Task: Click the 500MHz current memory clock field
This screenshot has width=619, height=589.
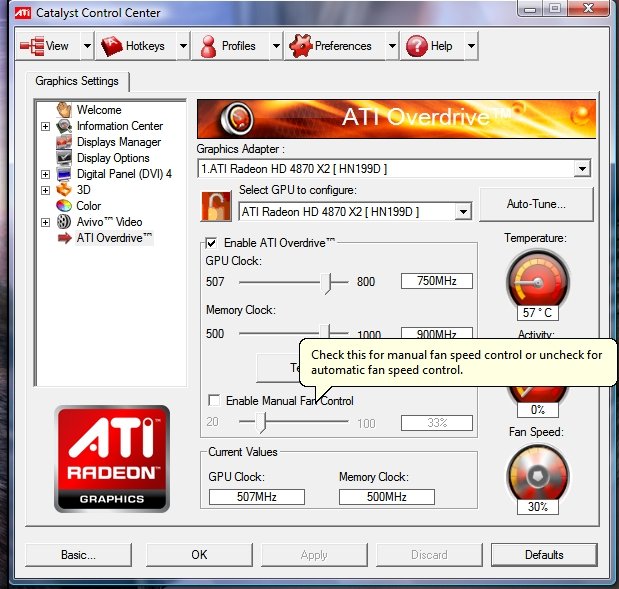Action: click(x=386, y=497)
